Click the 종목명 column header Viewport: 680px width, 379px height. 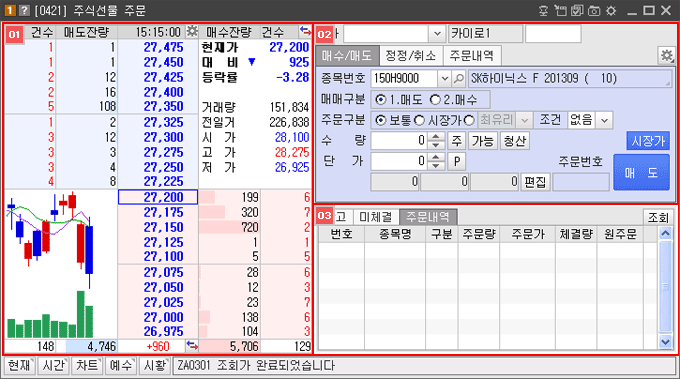tap(395, 235)
